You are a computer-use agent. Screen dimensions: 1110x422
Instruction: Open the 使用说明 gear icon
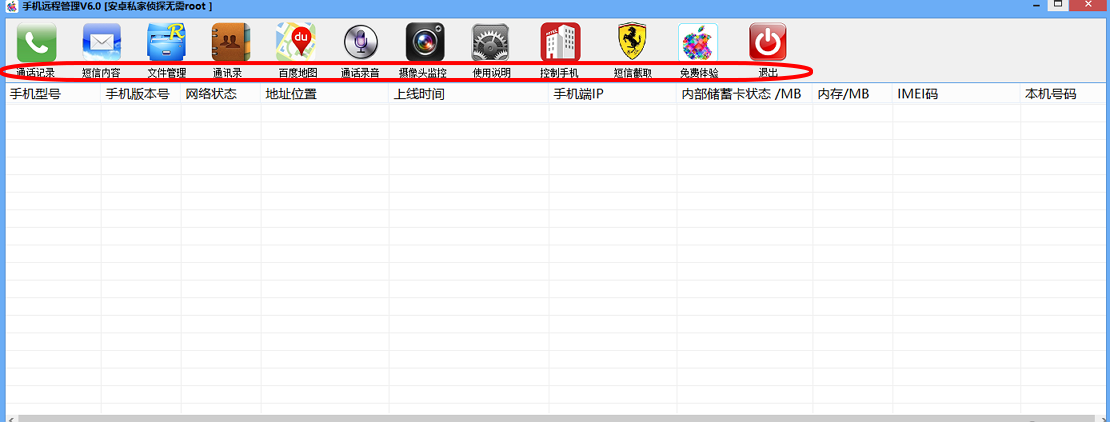tap(491, 42)
